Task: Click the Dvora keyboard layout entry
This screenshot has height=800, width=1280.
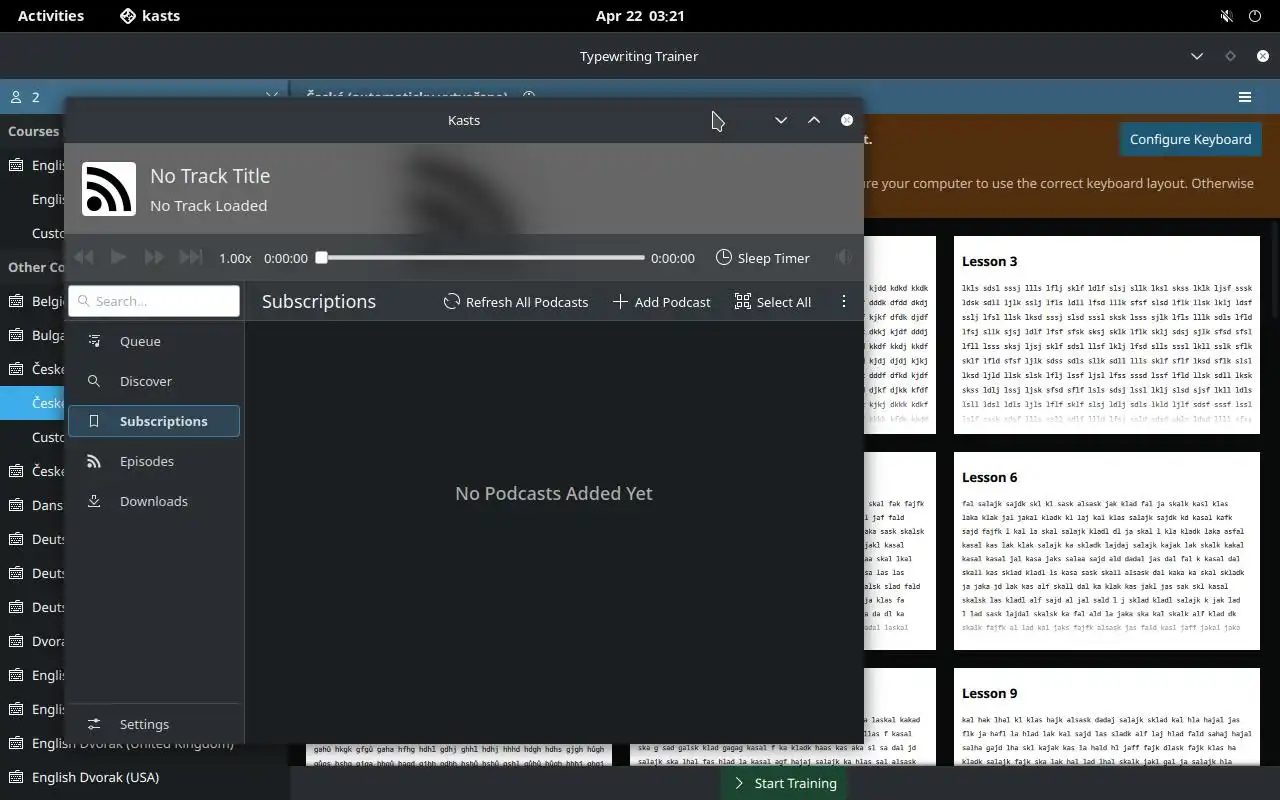Action: tap(32, 641)
